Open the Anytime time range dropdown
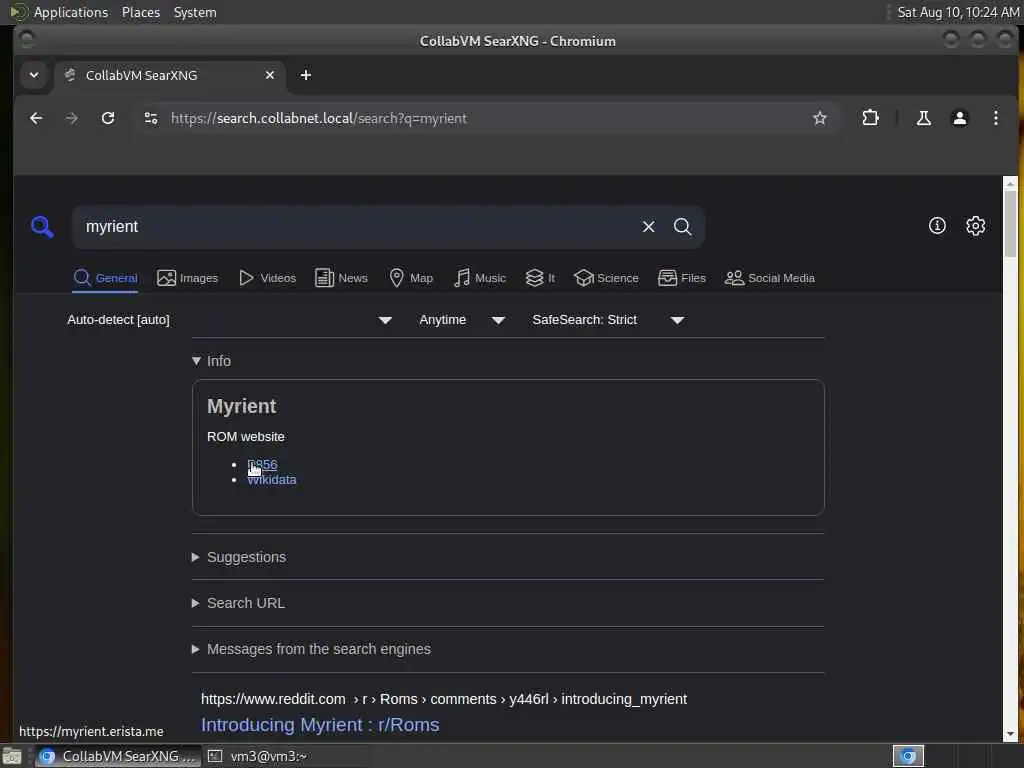The width and height of the screenshot is (1024, 768). point(461,320)
